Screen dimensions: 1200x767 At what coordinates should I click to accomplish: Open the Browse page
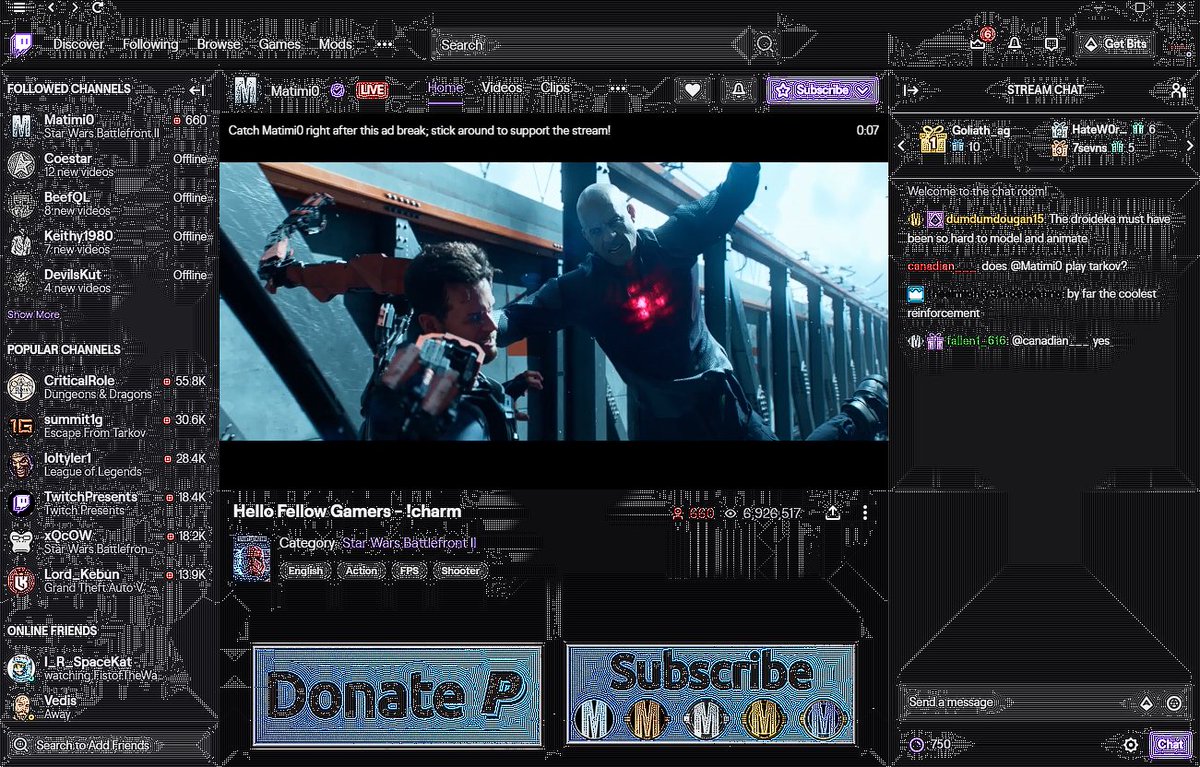point(218,44)
